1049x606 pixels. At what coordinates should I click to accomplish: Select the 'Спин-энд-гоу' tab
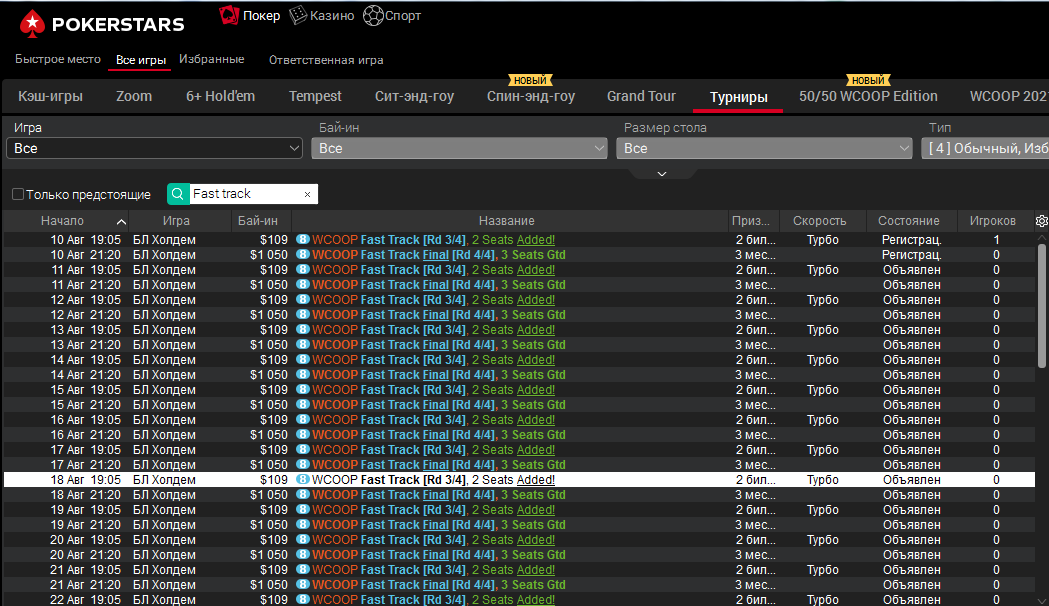531,96
